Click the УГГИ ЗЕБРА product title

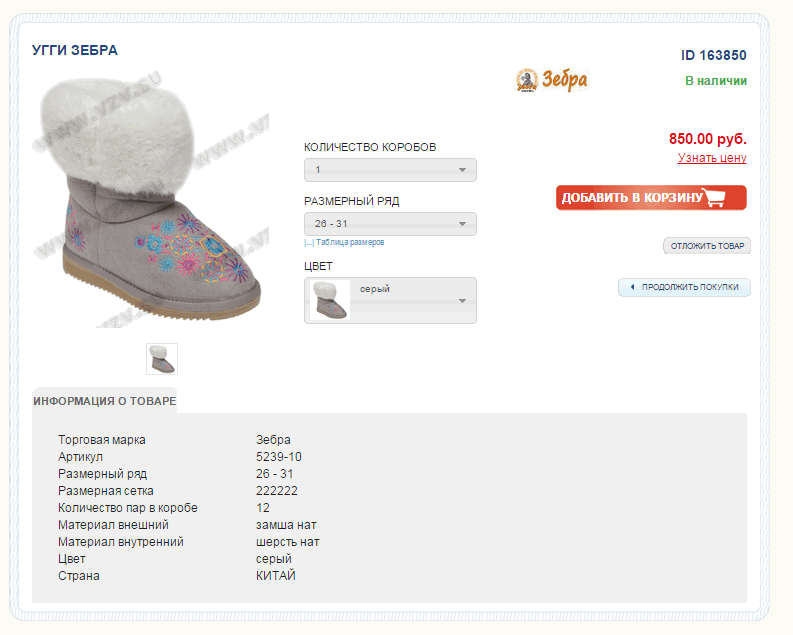[x=75, y=50]
